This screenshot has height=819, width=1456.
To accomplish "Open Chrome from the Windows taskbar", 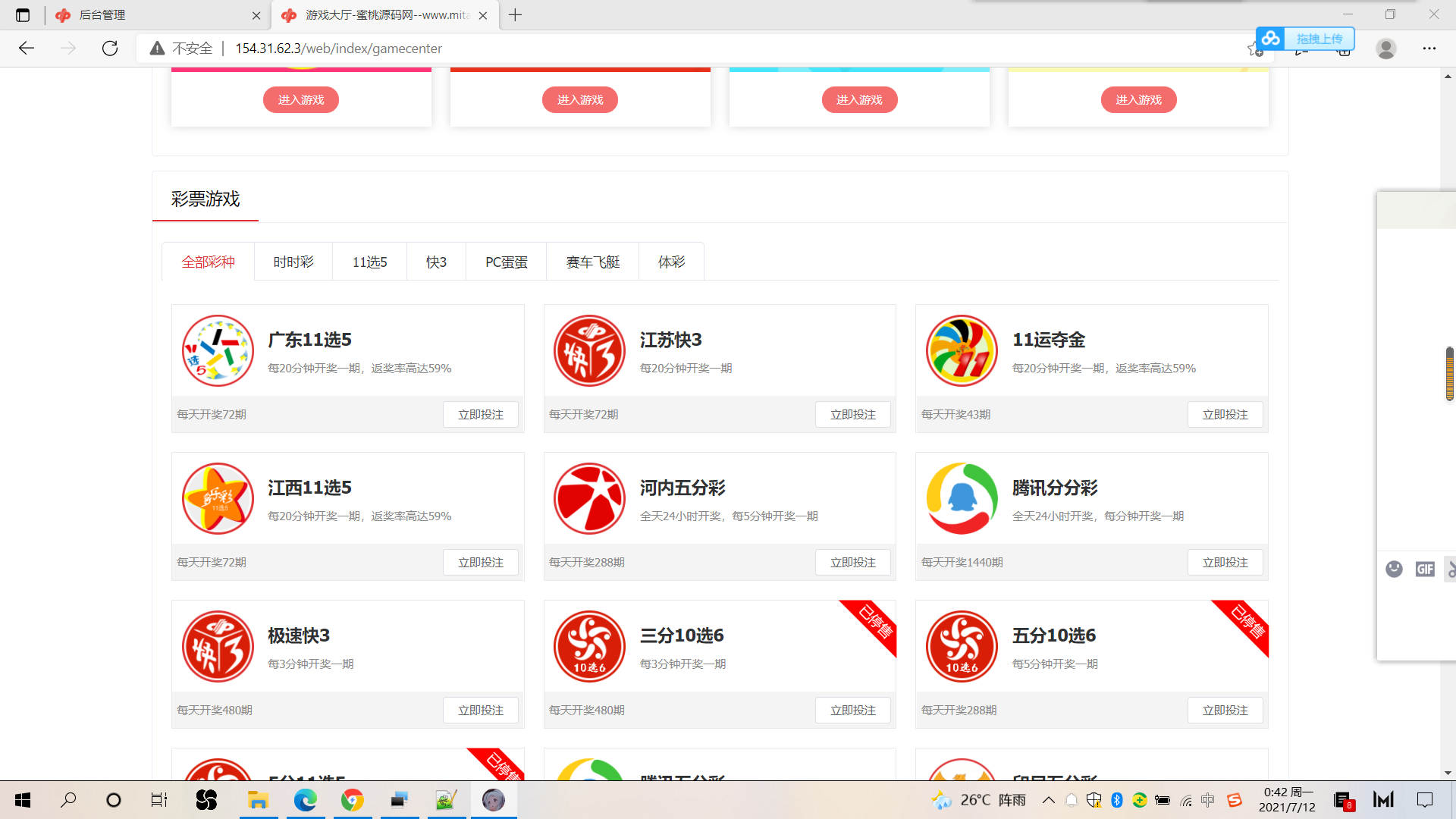I will 352,800.
